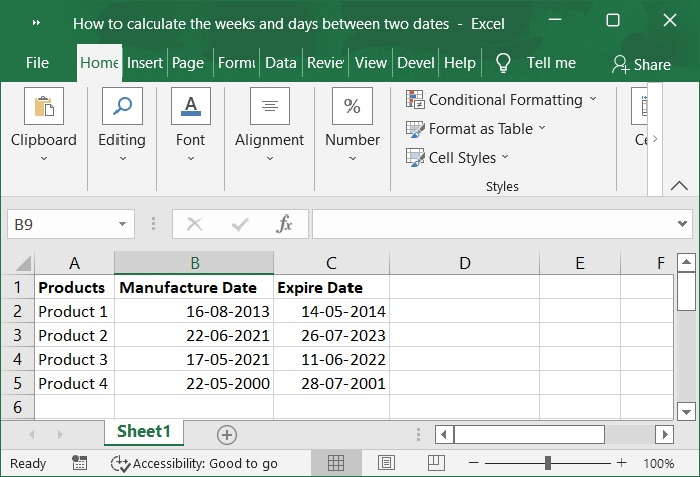Screen dimensions: 700x477
Task: Click Accessibility: Good to go status
Action: [195, 463]
